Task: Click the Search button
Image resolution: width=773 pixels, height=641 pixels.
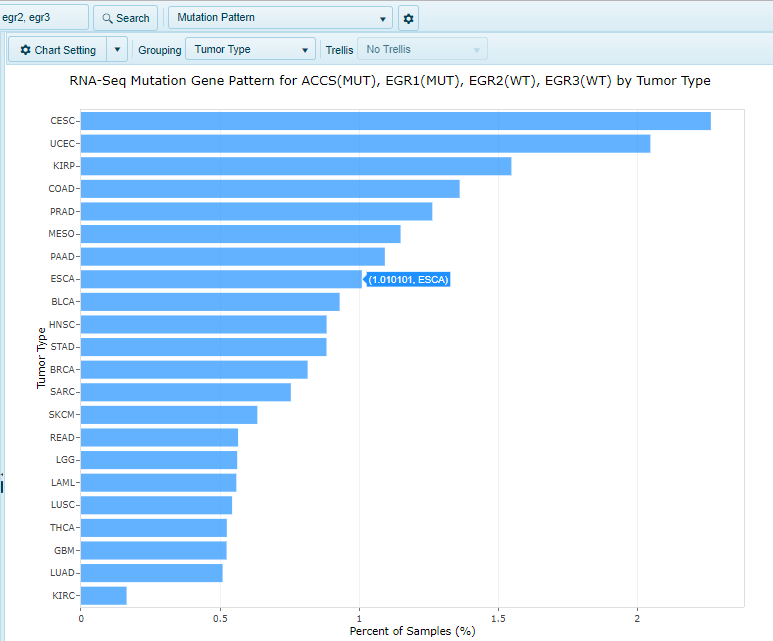Action: [125, 18]
